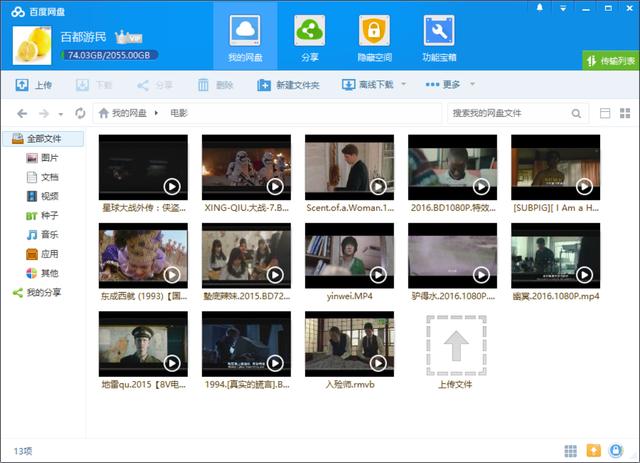
Task: Play the 2015.BD72... video
Action: pos(275,275)
